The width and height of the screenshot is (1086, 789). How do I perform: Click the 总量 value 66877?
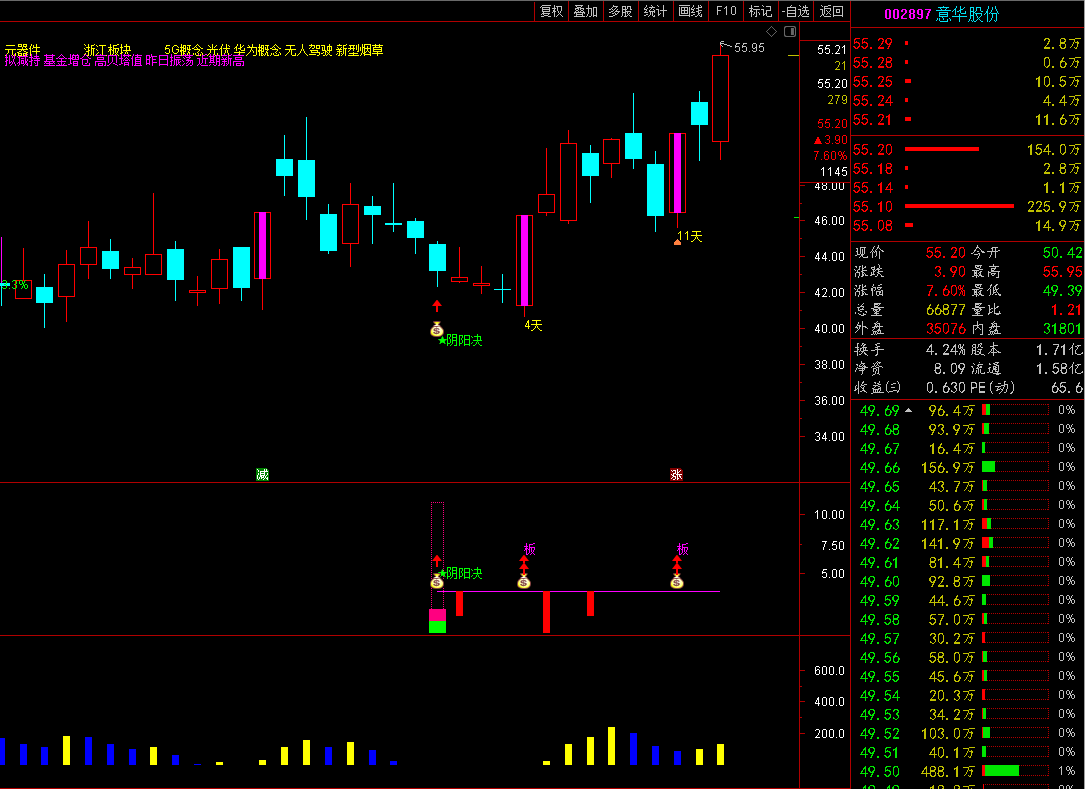coord(945,310)
